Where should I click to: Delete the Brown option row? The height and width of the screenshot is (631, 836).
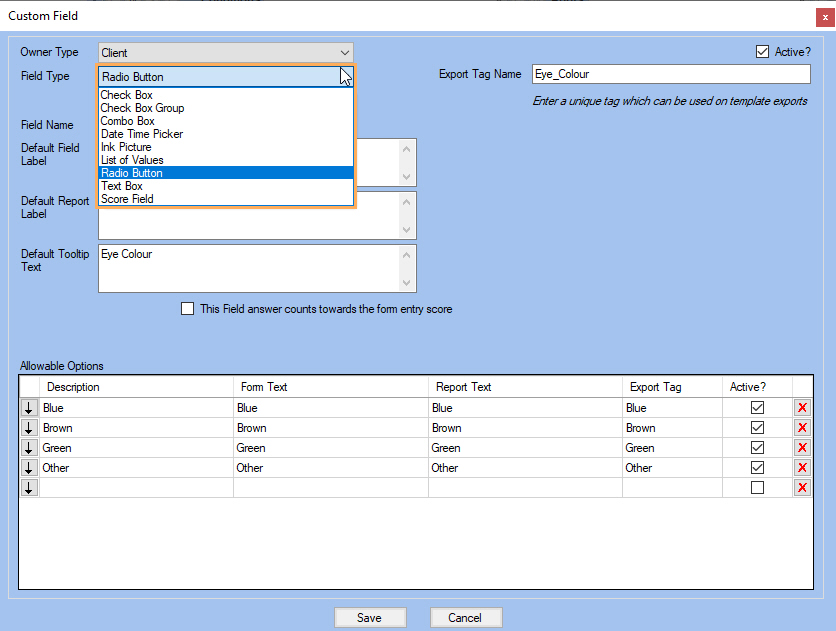coord(802,427)
